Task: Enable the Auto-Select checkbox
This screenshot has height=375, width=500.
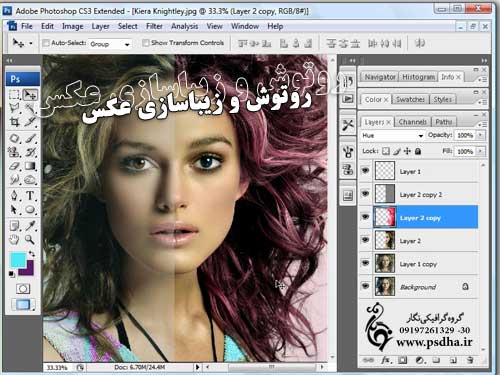Action: click(x=46, y=43)
